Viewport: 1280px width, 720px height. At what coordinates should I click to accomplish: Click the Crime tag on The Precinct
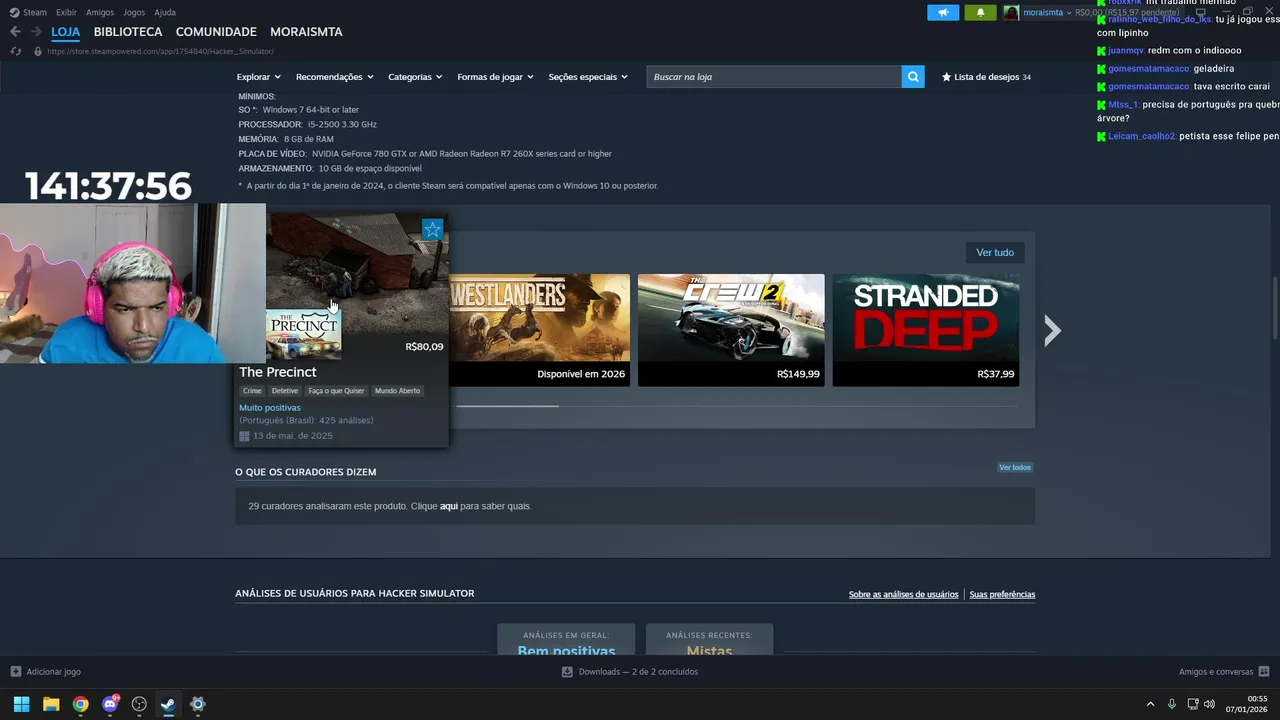(252, 391)
